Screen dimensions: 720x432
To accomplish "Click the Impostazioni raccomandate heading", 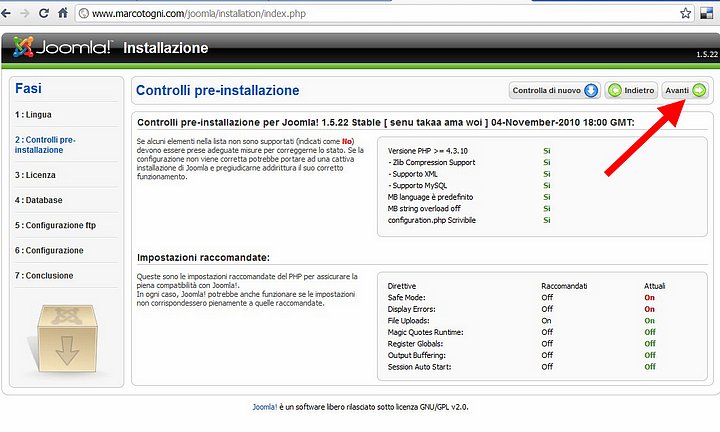I will point(203,258).
